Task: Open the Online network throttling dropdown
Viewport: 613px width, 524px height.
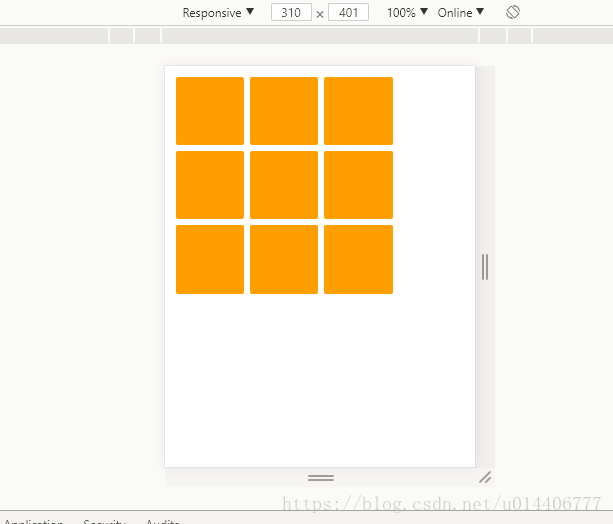Action: [x=461, y=13]
